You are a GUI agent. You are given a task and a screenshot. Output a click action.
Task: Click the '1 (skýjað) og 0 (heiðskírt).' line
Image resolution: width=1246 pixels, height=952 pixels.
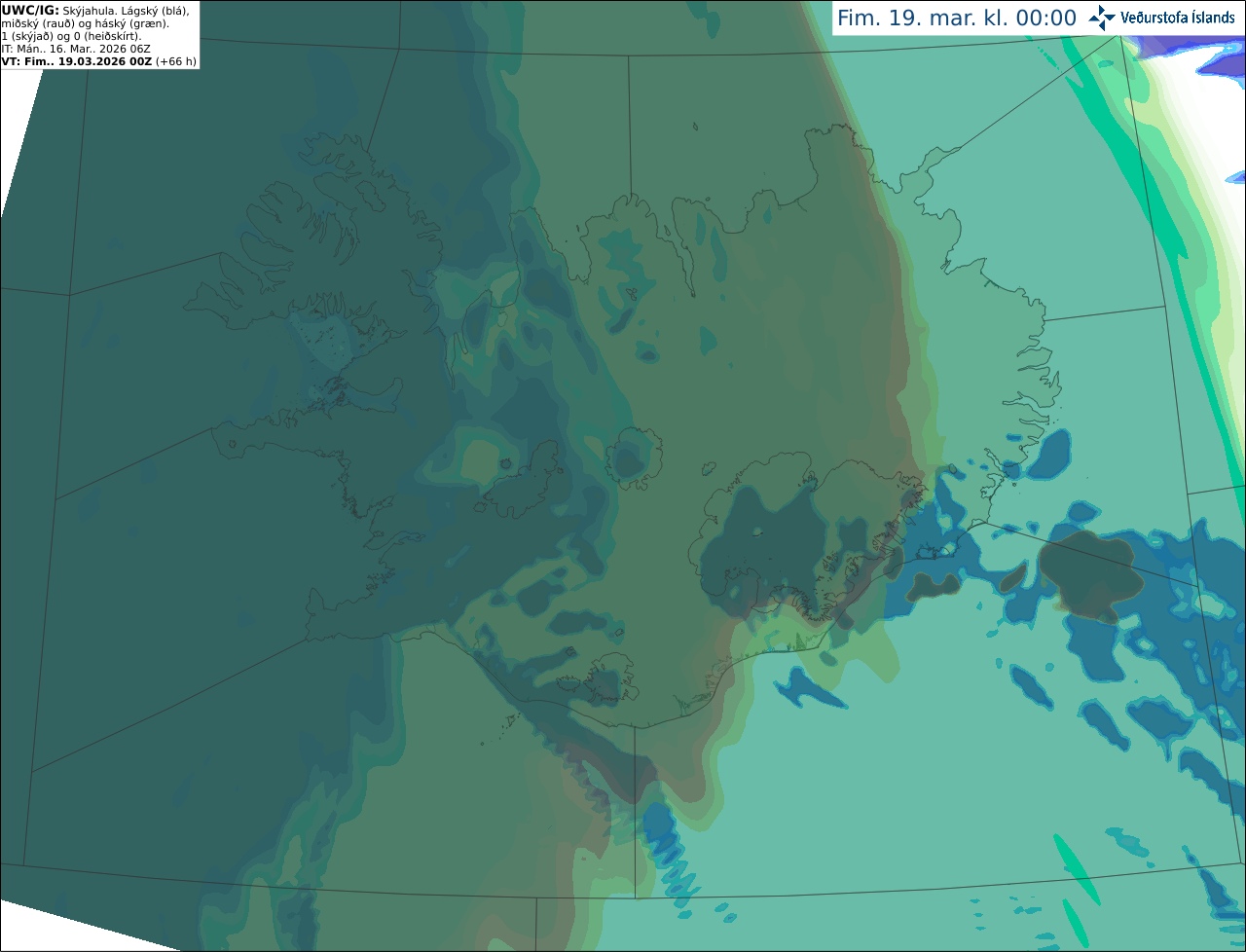pos(71,36)
